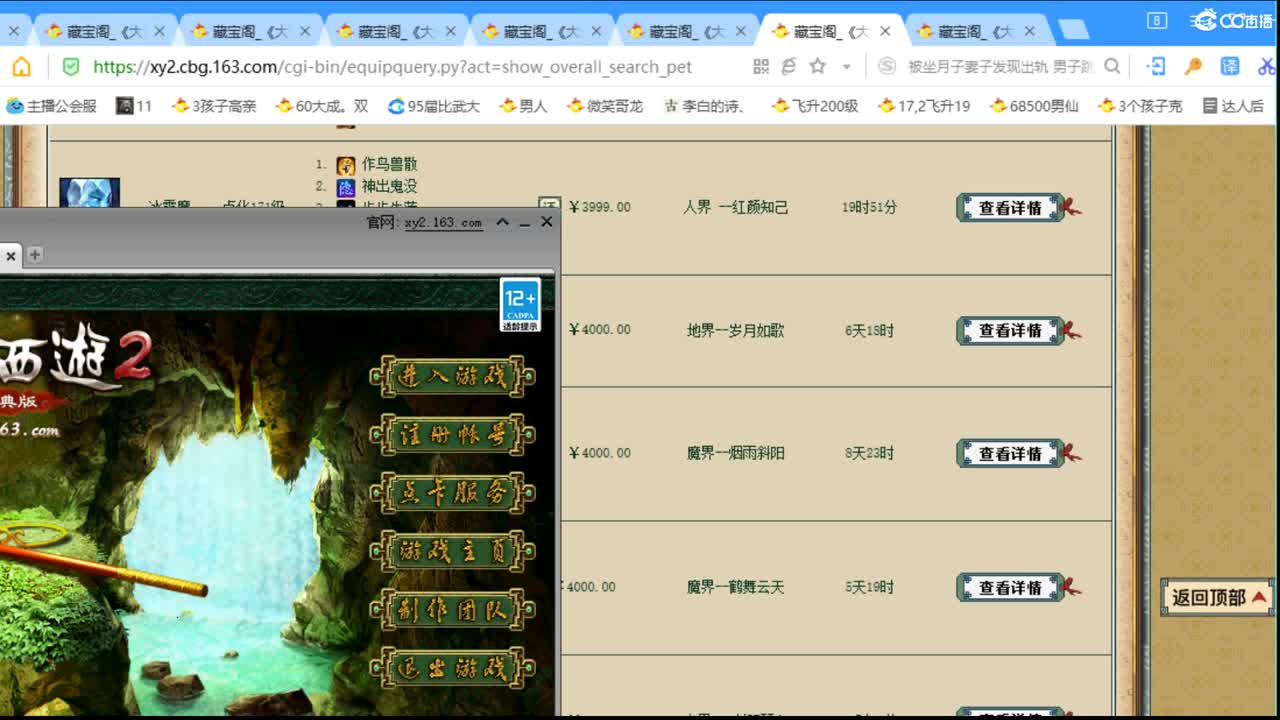Click the 5天19时 remaining time

pos(869,587)
